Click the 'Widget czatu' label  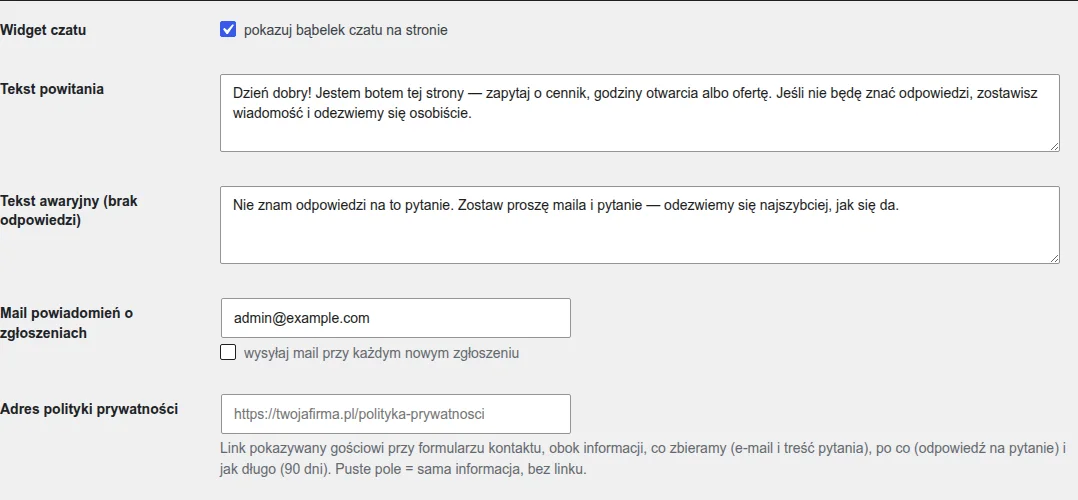(x=43, y=30)
